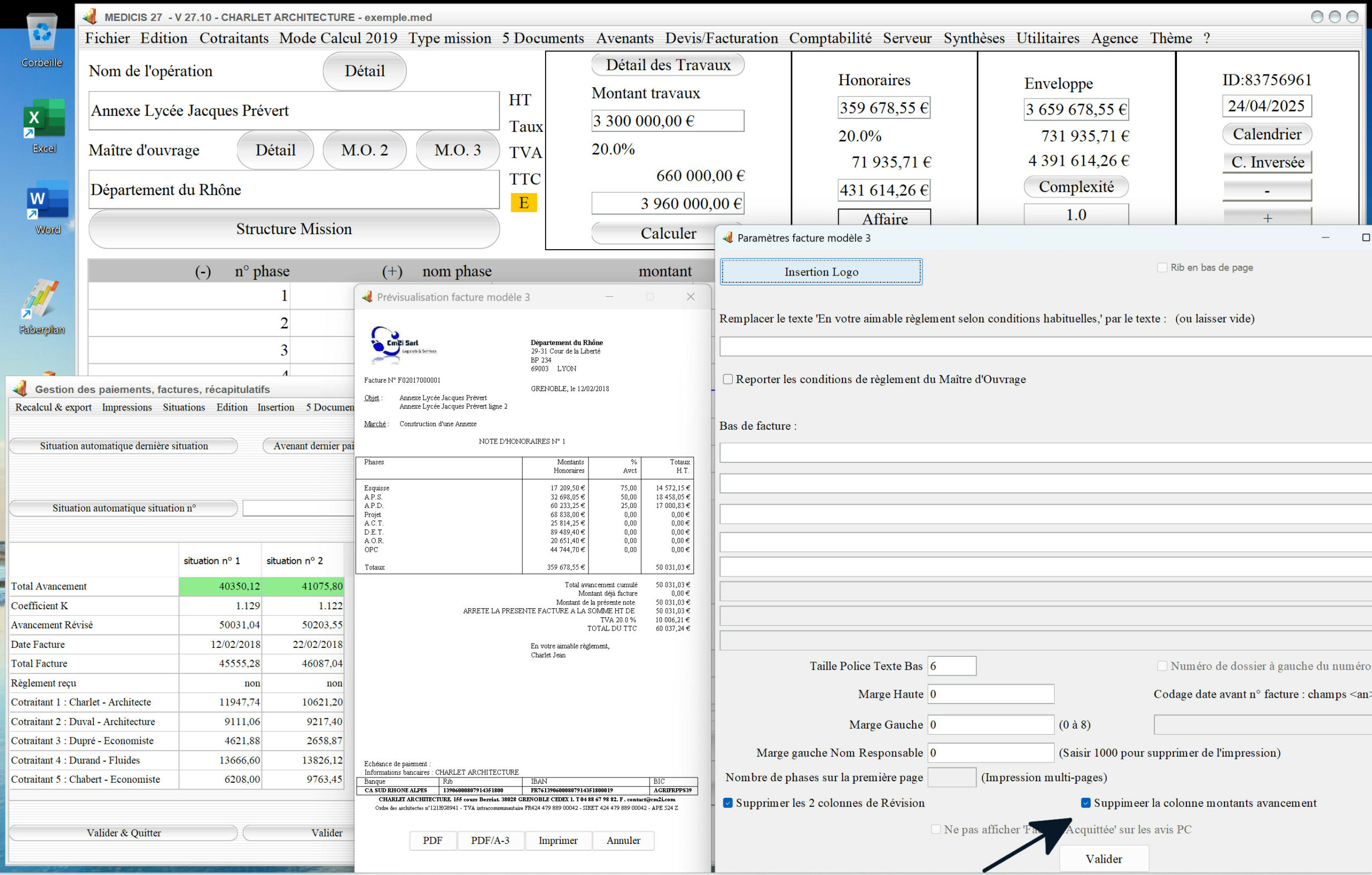The height and width of the screenshot is (875, 1372).
Task: Click the Honoraires field 359 678,55 €
Action: pyautogui.click(x=884, y=108)
